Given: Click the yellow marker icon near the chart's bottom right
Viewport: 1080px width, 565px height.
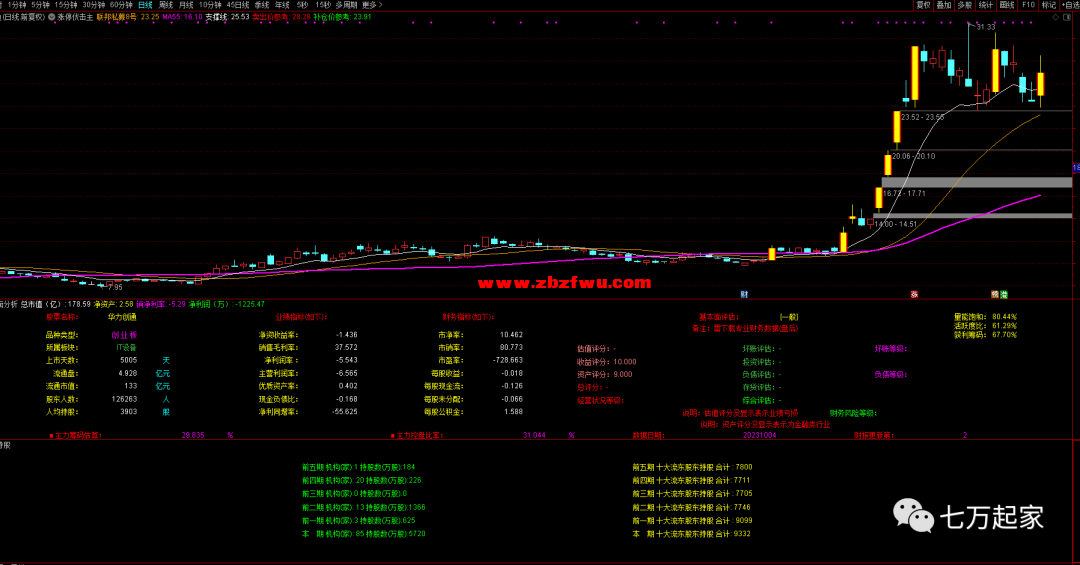Looking at the screenshot, I should click(x=995, y=294).
